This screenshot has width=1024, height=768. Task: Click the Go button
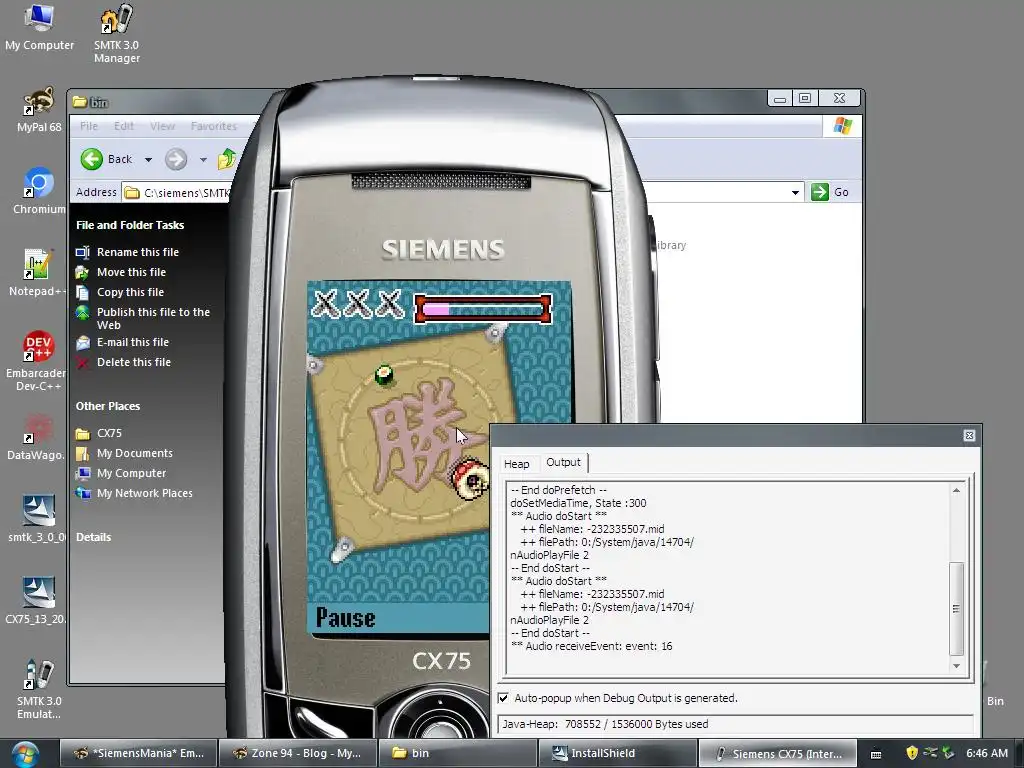(830, 192)
